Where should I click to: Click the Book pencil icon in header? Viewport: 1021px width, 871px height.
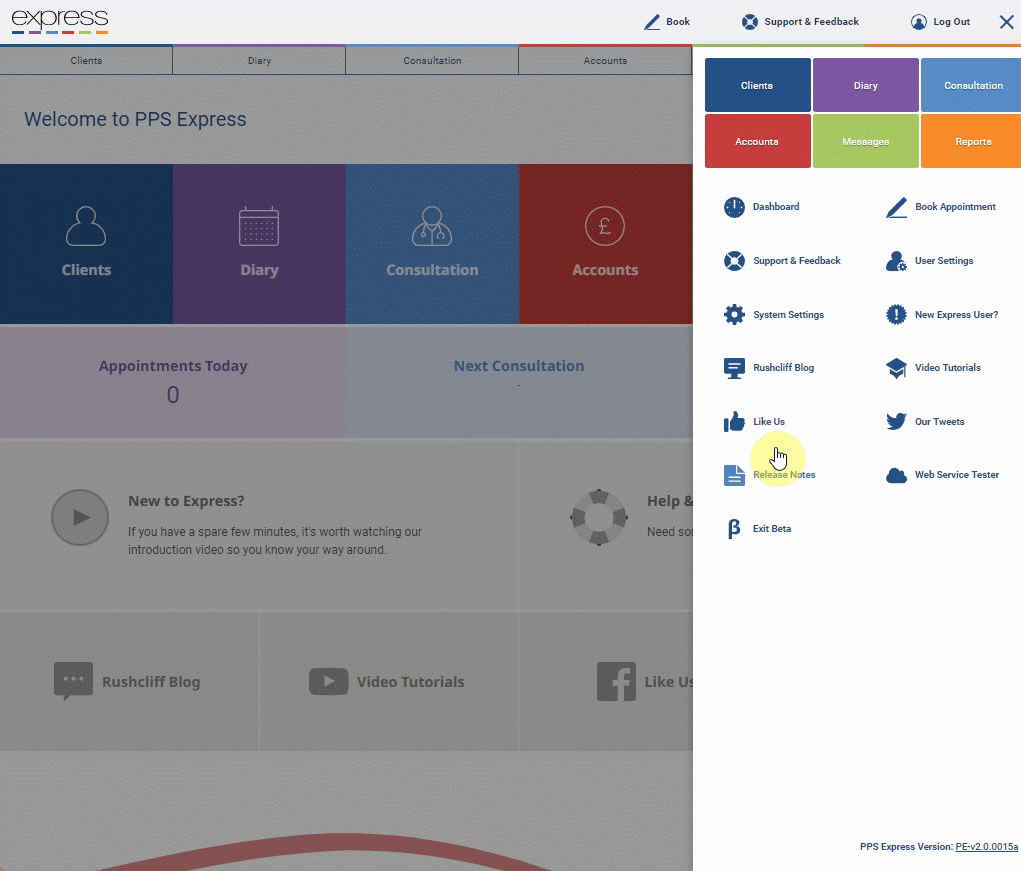pyautogui.click(x=652, y=22)
